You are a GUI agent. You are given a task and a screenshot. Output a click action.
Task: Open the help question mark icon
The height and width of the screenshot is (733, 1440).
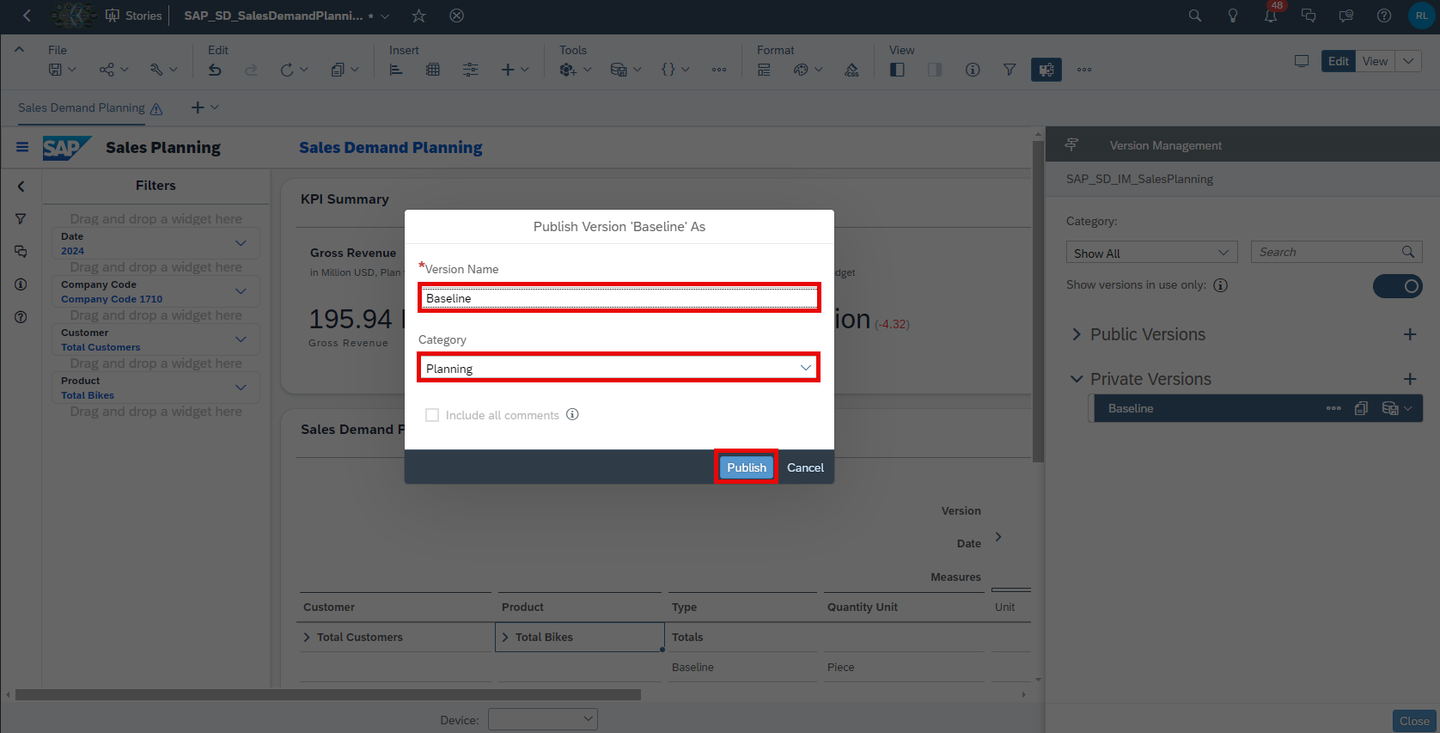tap(1384, 16)
